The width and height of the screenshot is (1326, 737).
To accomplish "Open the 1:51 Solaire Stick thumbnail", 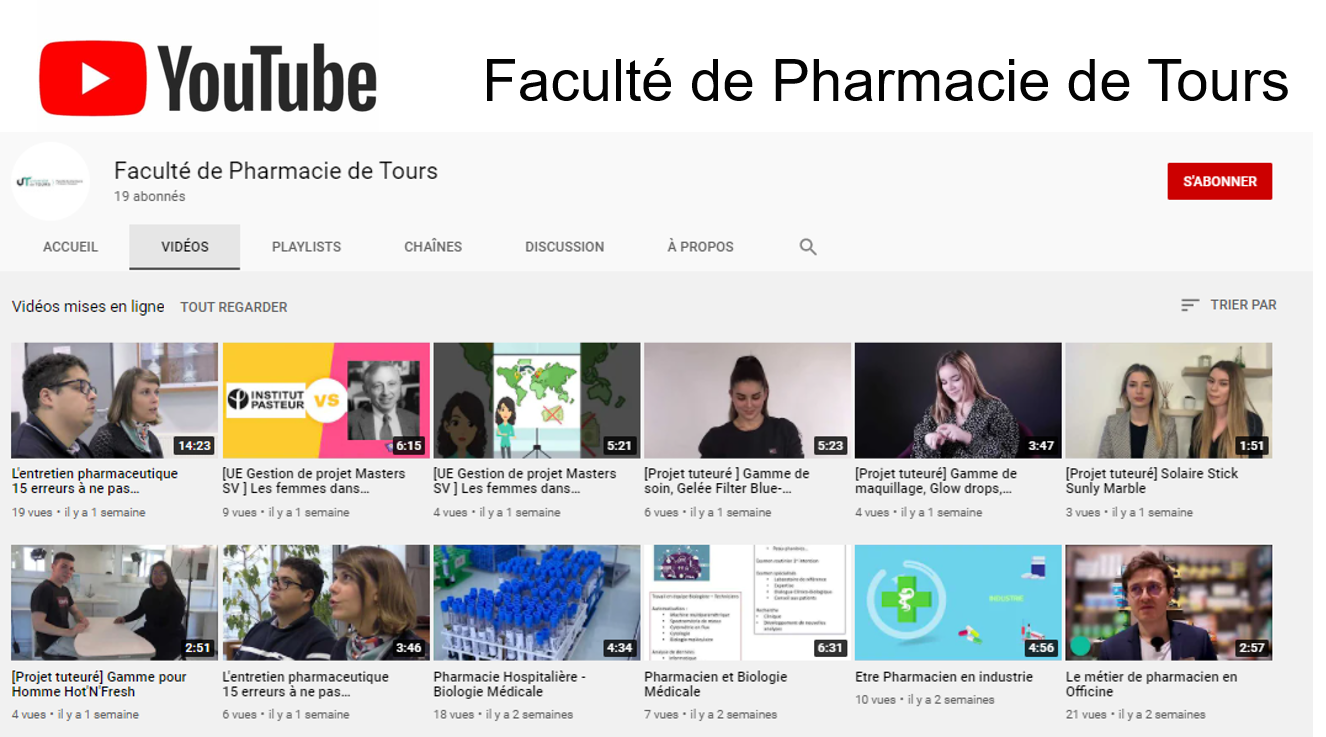I will 1169,400.
